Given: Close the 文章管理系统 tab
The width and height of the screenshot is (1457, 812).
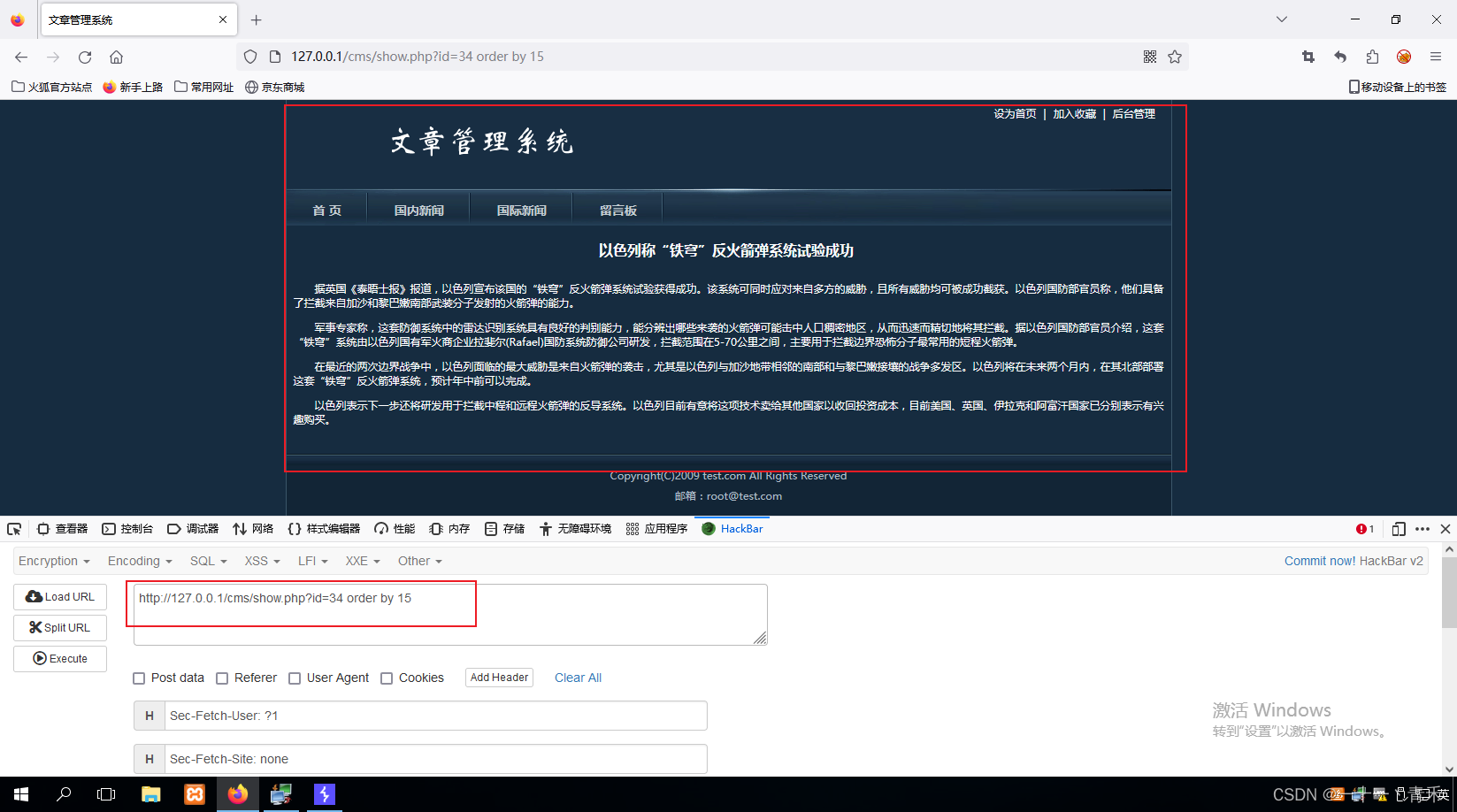Looking at the screenshot, I should 223,19.
